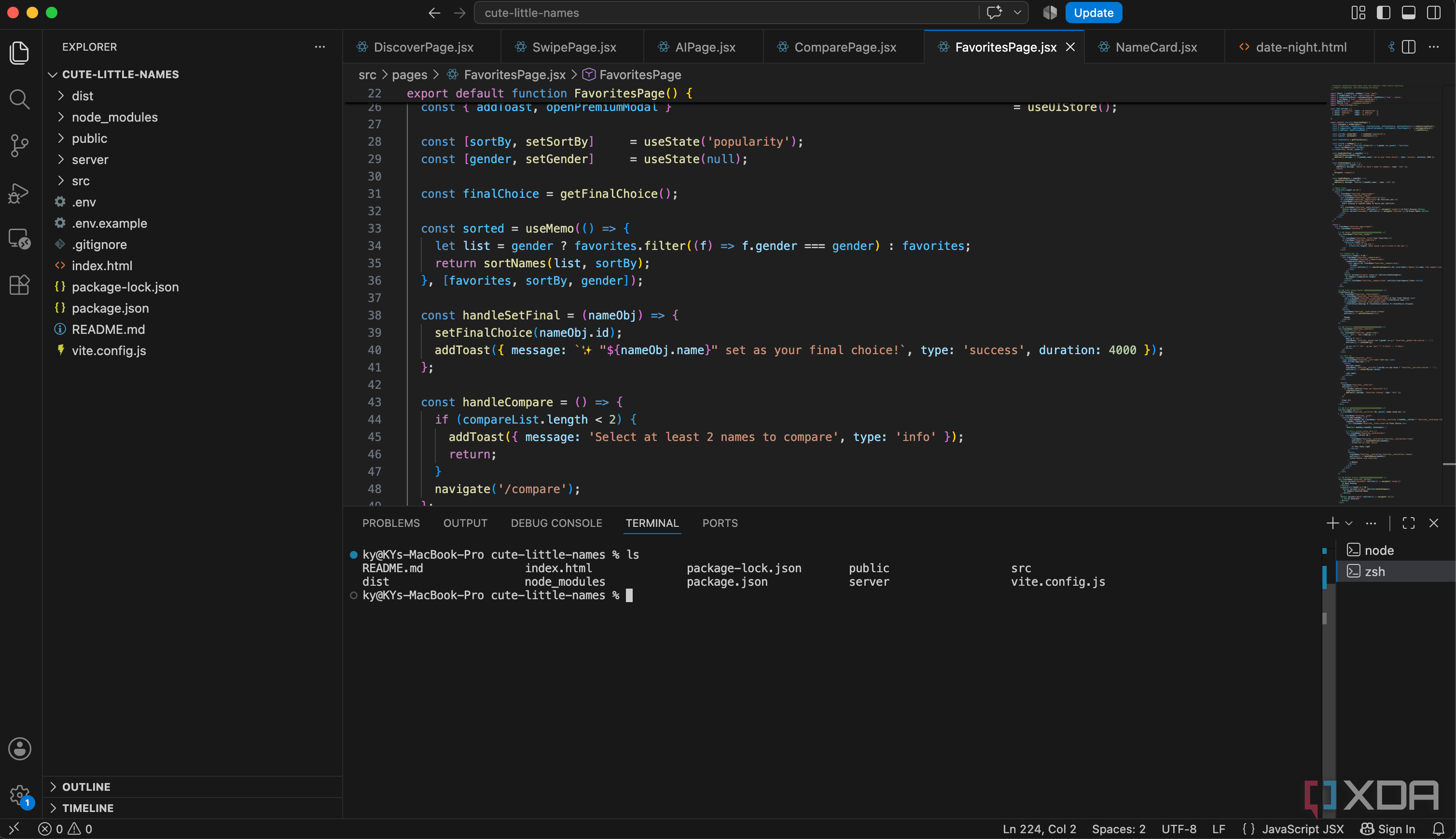Screen dimensions: 1456x839
Task: Click the remote window status icon
Action: click(x=14, y=829)
